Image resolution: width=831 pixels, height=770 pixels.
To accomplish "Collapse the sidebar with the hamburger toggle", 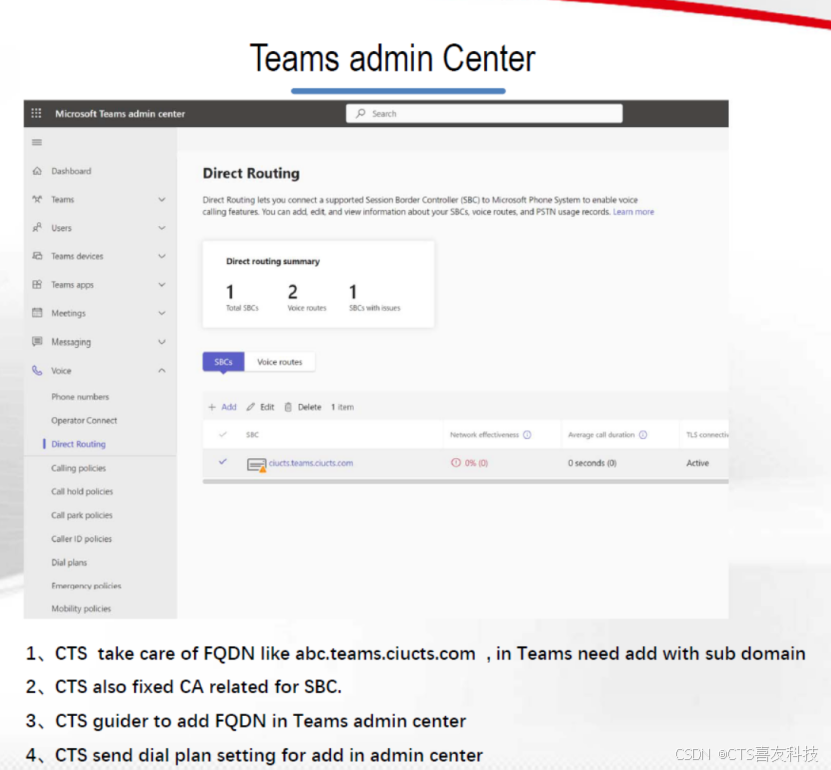I will point(38,143).
